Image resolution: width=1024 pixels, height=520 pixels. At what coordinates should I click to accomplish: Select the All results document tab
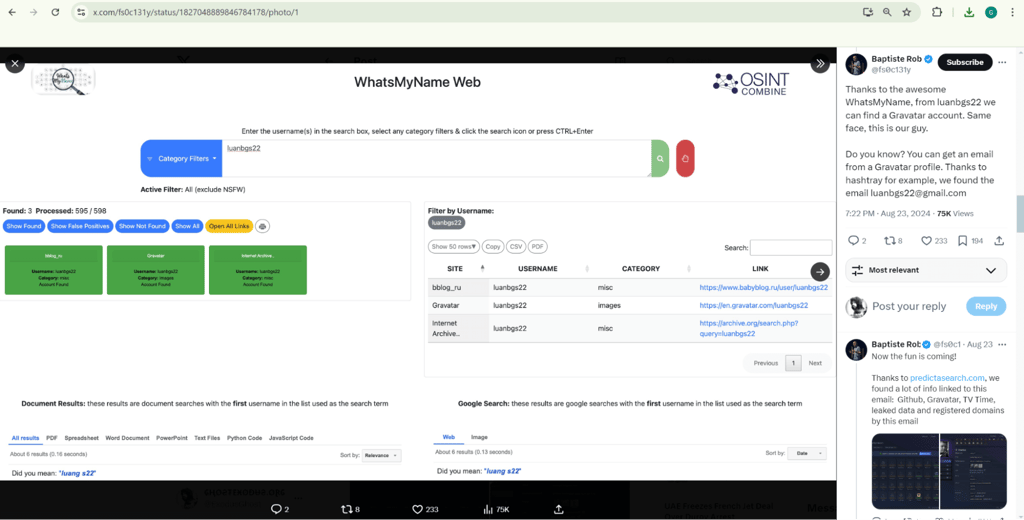point(25,438)
